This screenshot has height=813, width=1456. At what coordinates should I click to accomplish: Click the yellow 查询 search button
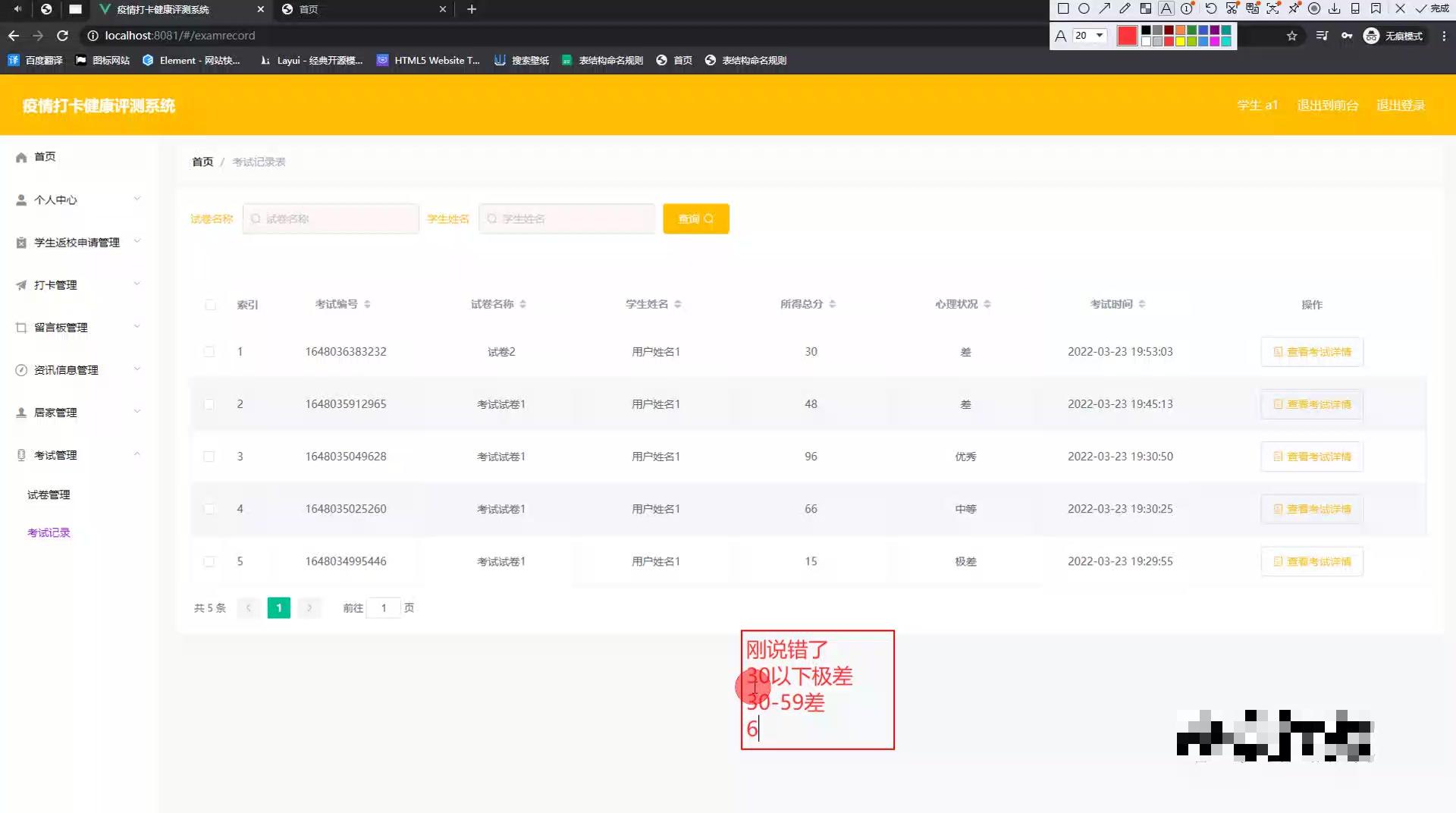[x=696, y=218]
